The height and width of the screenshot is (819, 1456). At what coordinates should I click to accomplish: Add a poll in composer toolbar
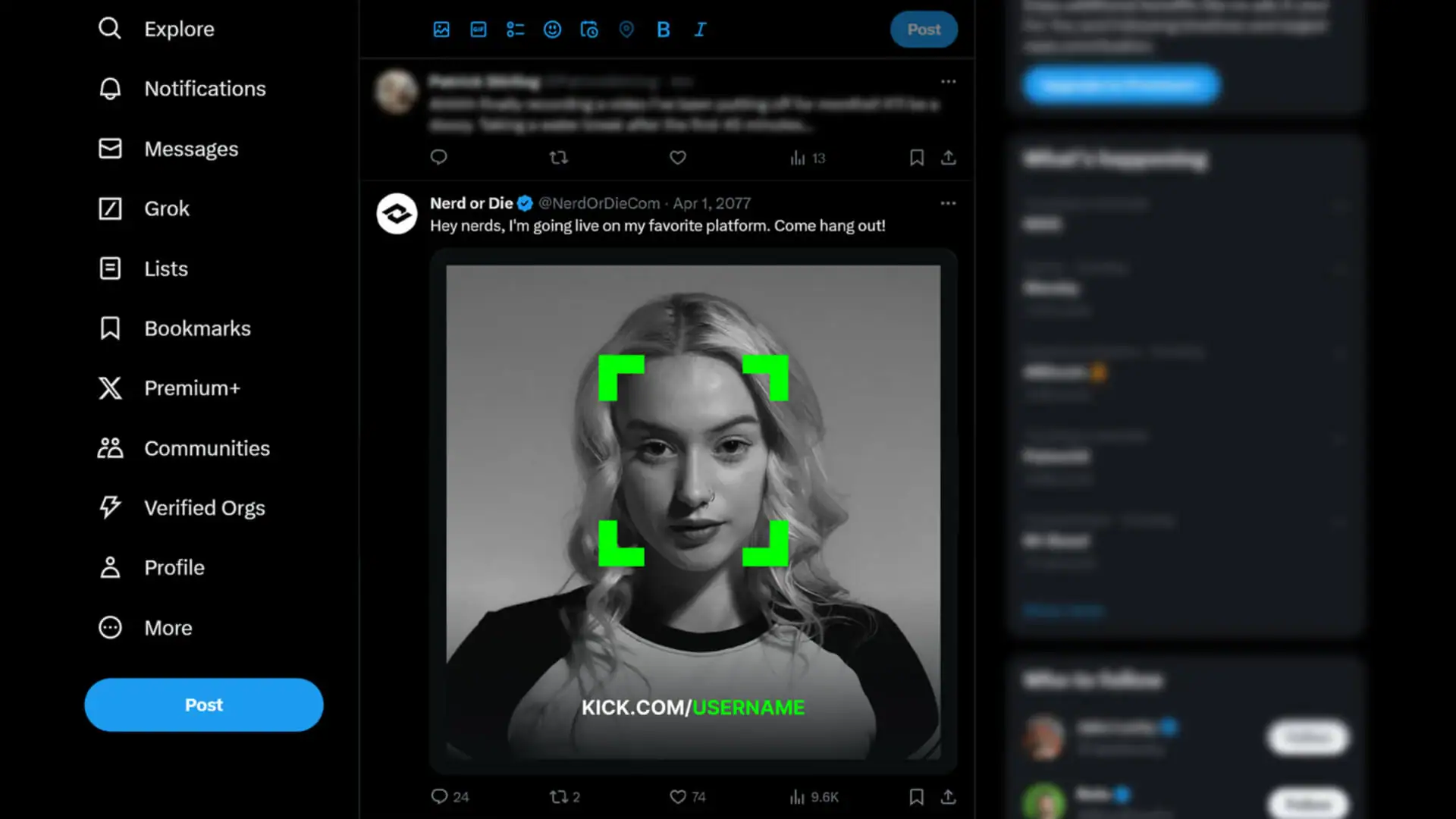point(516,30)
